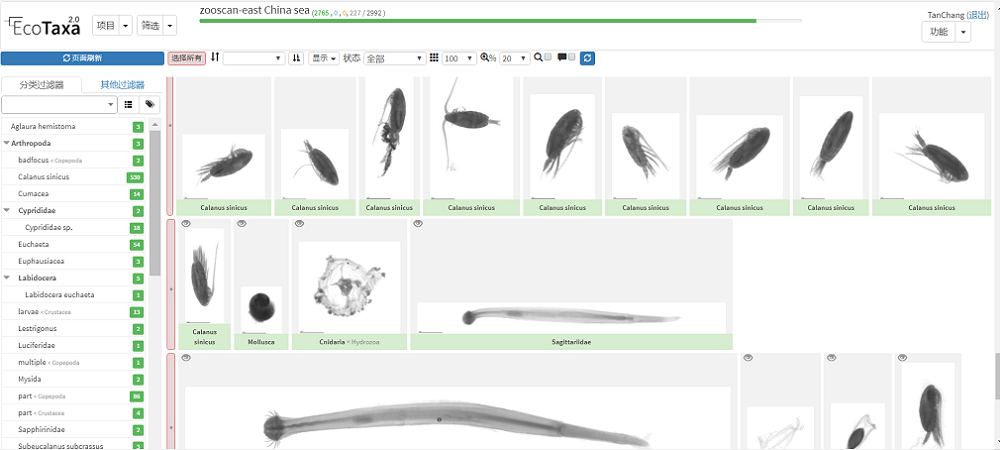
Task: Open the images-per-page dropdown showing 100
Action: [x=459, y=59]
